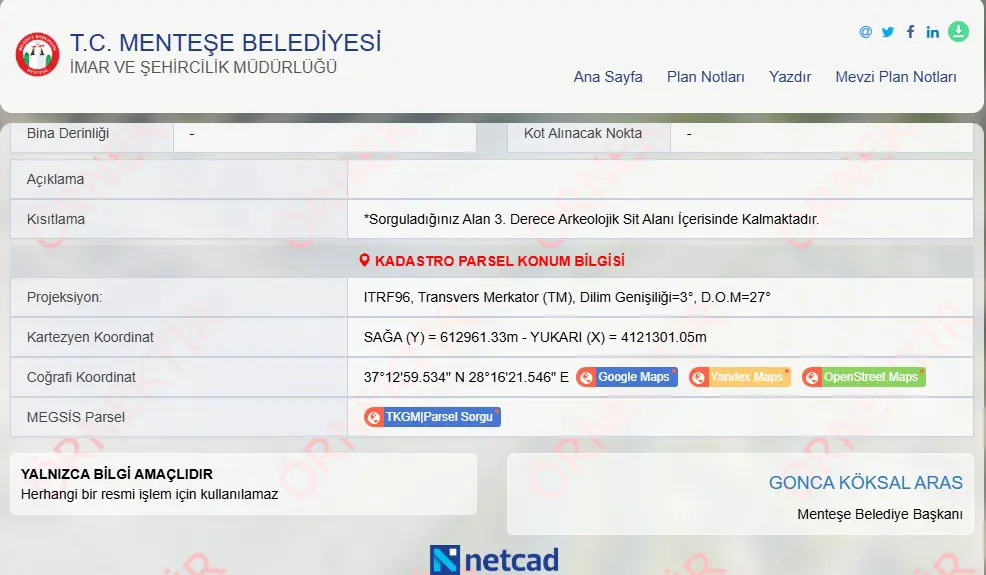
Task: Click TKGM|Parsel Sorgu button
Action: coord(432,416)
